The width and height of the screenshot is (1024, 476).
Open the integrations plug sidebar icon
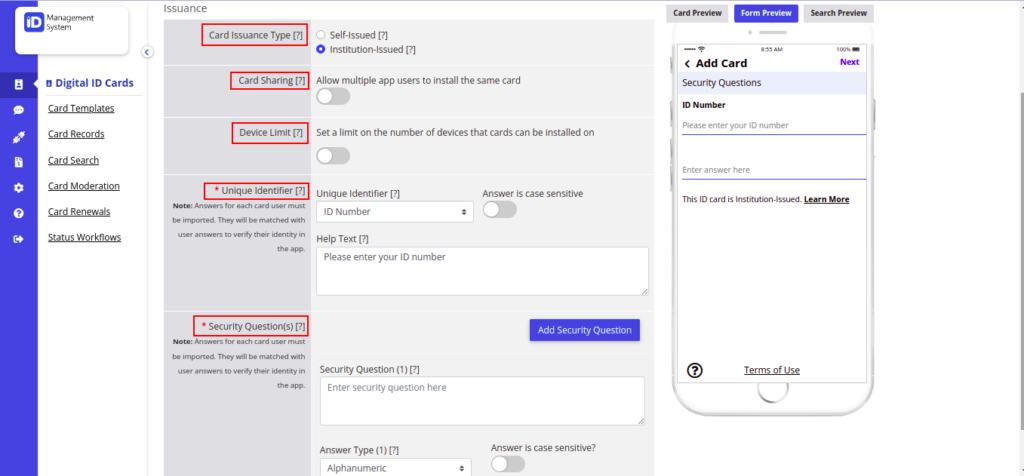coord(18,137)
